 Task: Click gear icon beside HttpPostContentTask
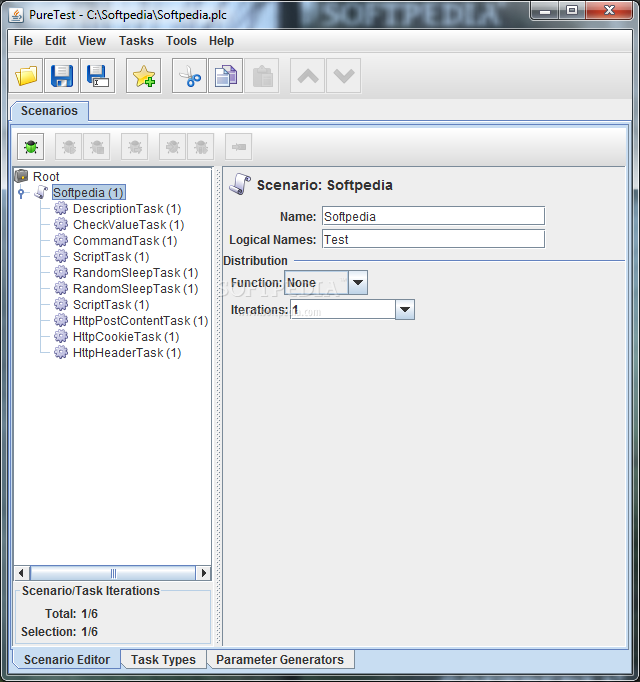(x=61, y=321)
